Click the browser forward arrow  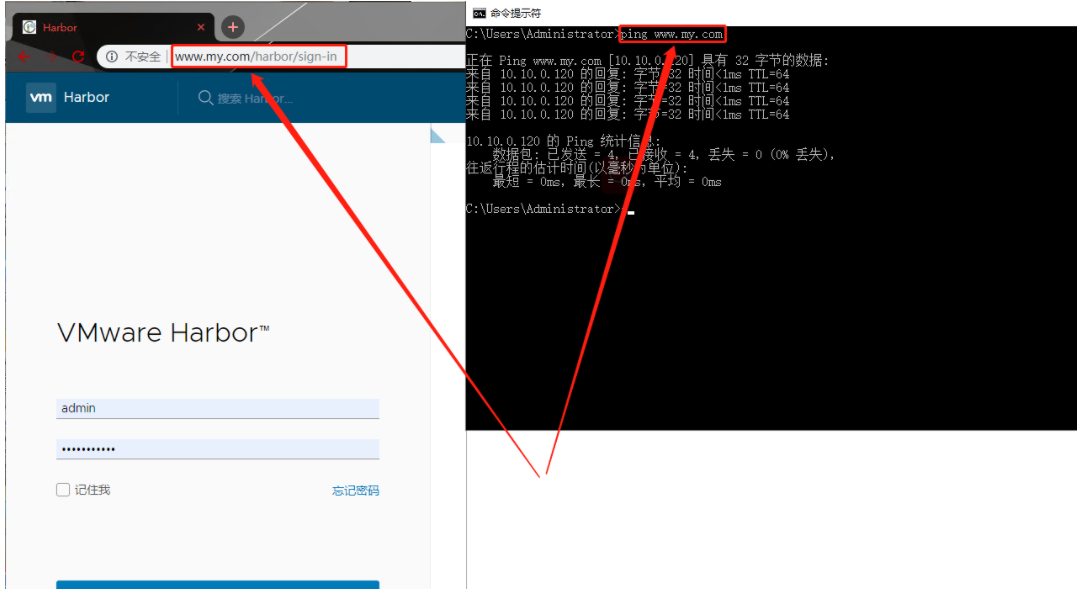52,56
